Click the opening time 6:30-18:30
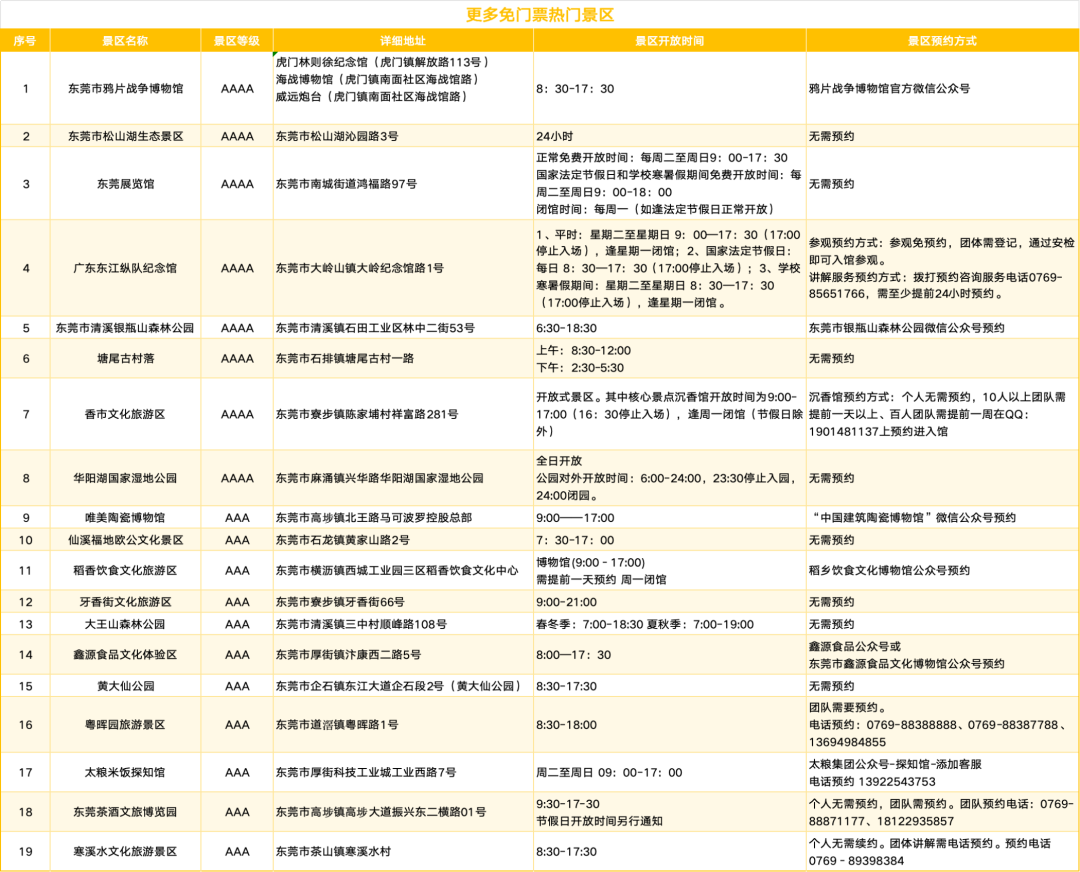This screenshot has width=1080, height=872. (566, 328)
